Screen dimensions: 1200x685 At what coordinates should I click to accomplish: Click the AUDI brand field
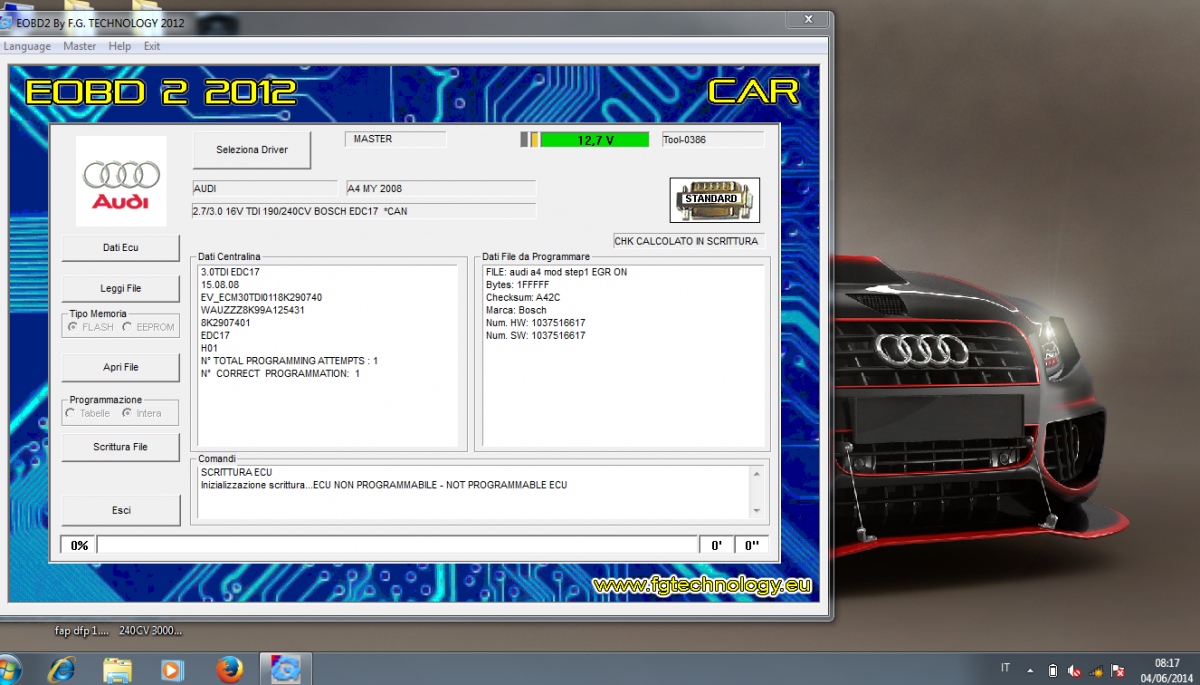pos(264,188)
